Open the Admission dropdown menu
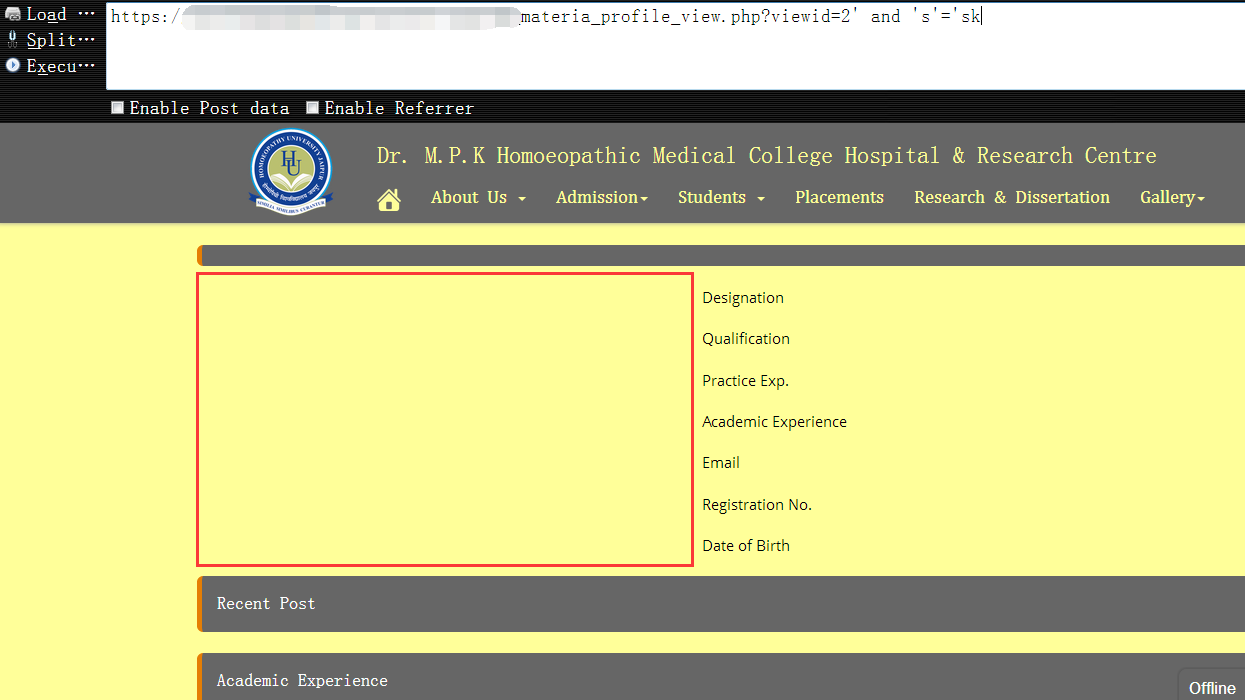Screen dimensions: 1245x700 click(601, 198)
